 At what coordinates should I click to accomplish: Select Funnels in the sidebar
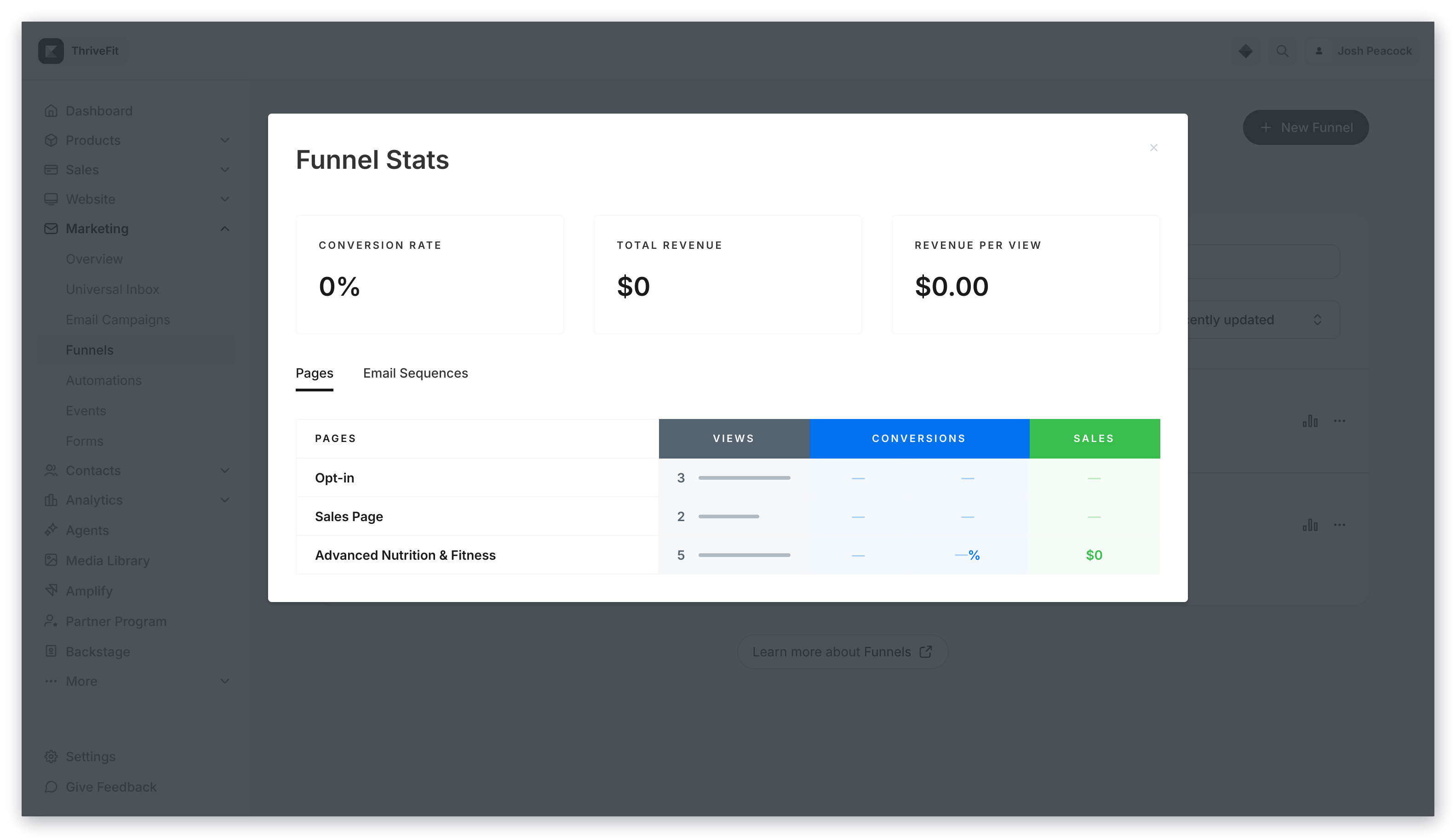137,350
